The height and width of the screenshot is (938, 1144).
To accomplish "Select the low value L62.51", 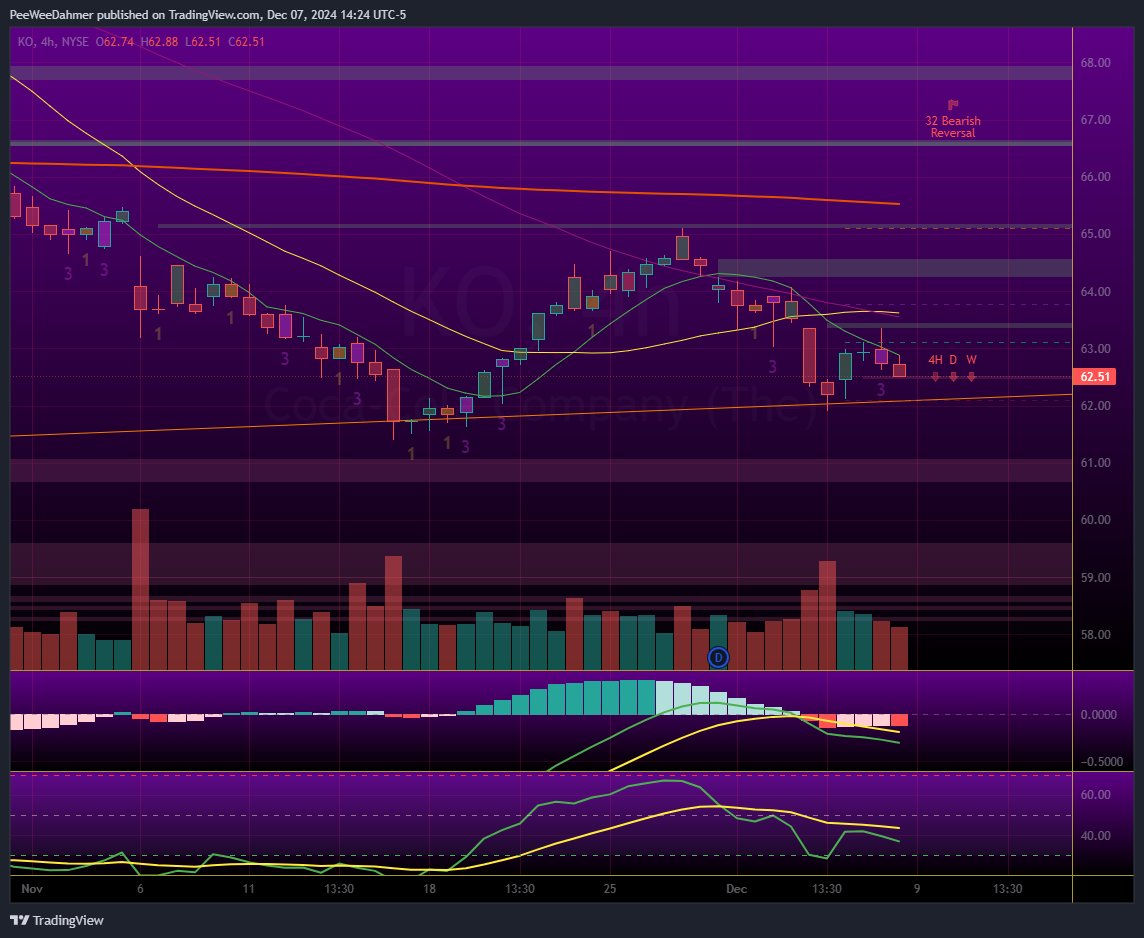I will click(x=203, y=42).
